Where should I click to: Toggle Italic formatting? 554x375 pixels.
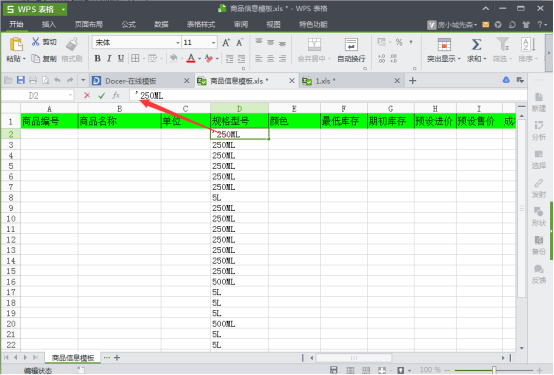coord(109,58)
